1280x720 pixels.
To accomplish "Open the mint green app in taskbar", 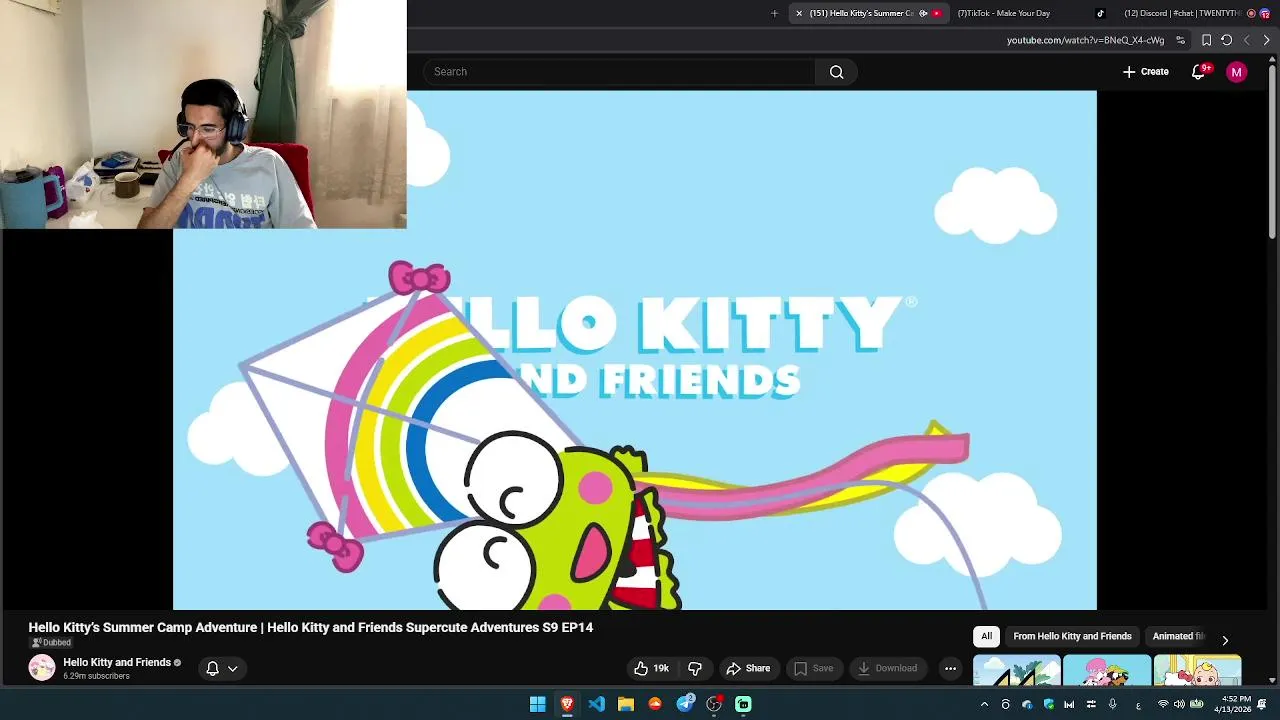I will click(743, 704).
